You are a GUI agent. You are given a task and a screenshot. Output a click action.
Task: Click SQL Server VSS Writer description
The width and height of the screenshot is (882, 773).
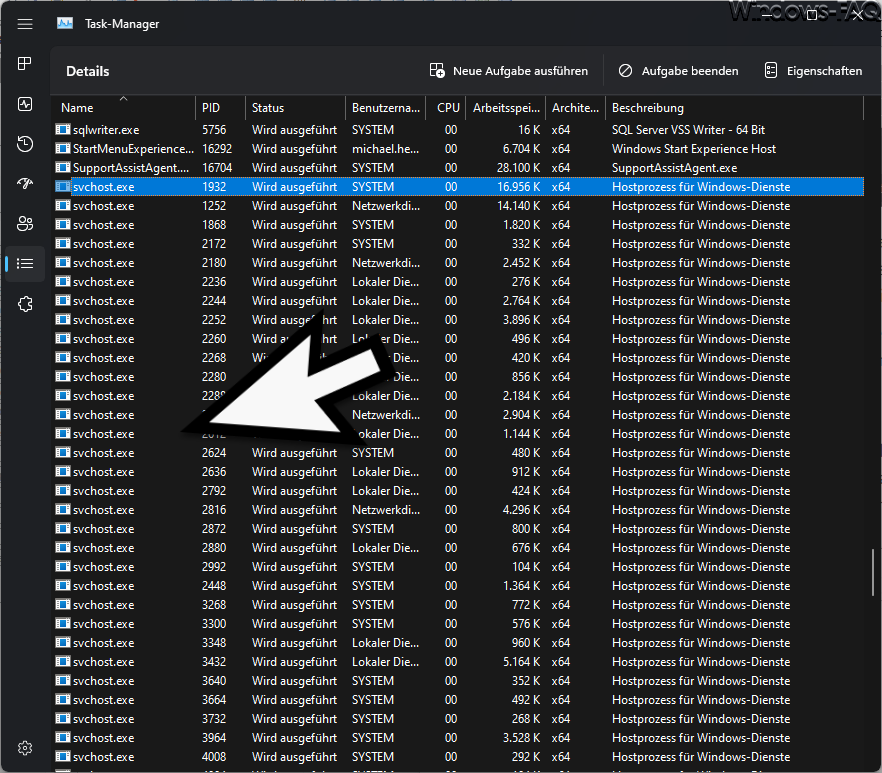pyautogui.click(x=688, y=129)
